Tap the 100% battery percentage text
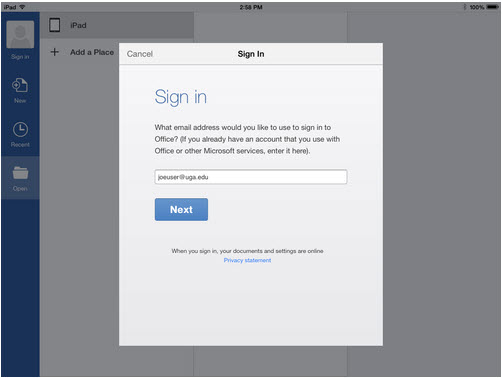The width and height of the screenshot is (502, 378). click(x=477, y=7)
